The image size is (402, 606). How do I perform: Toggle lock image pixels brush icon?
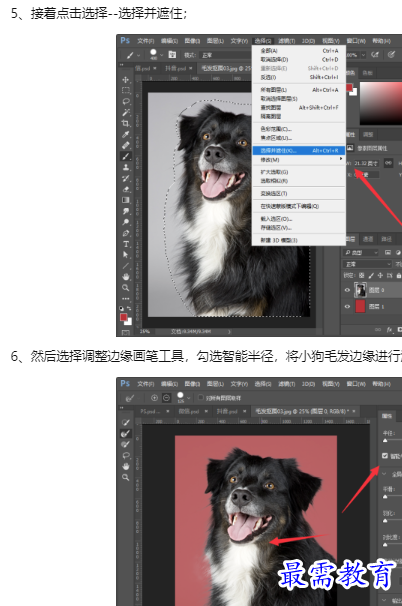coord(371,276)
